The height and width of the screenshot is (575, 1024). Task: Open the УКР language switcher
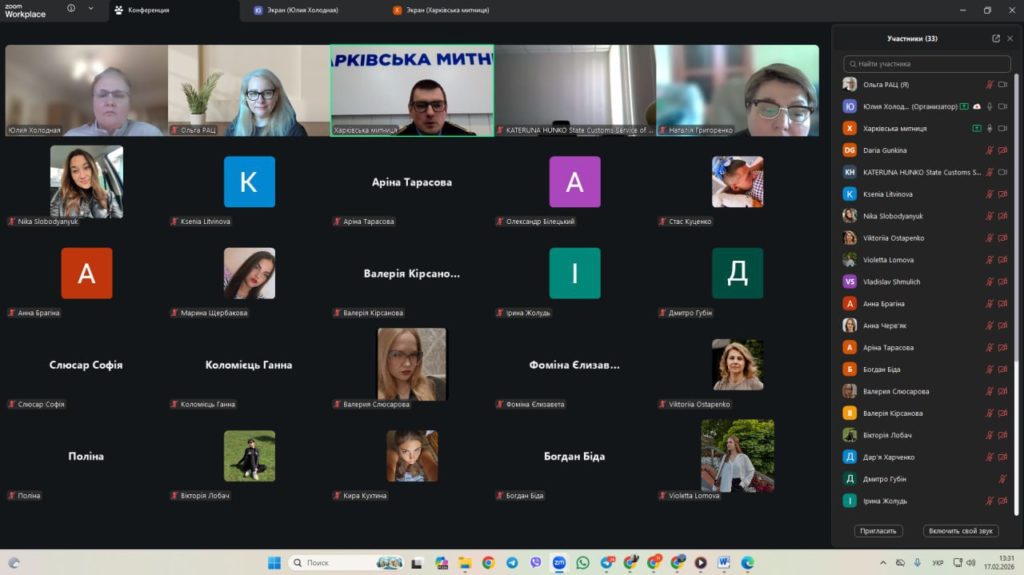[x=937, y=563]
